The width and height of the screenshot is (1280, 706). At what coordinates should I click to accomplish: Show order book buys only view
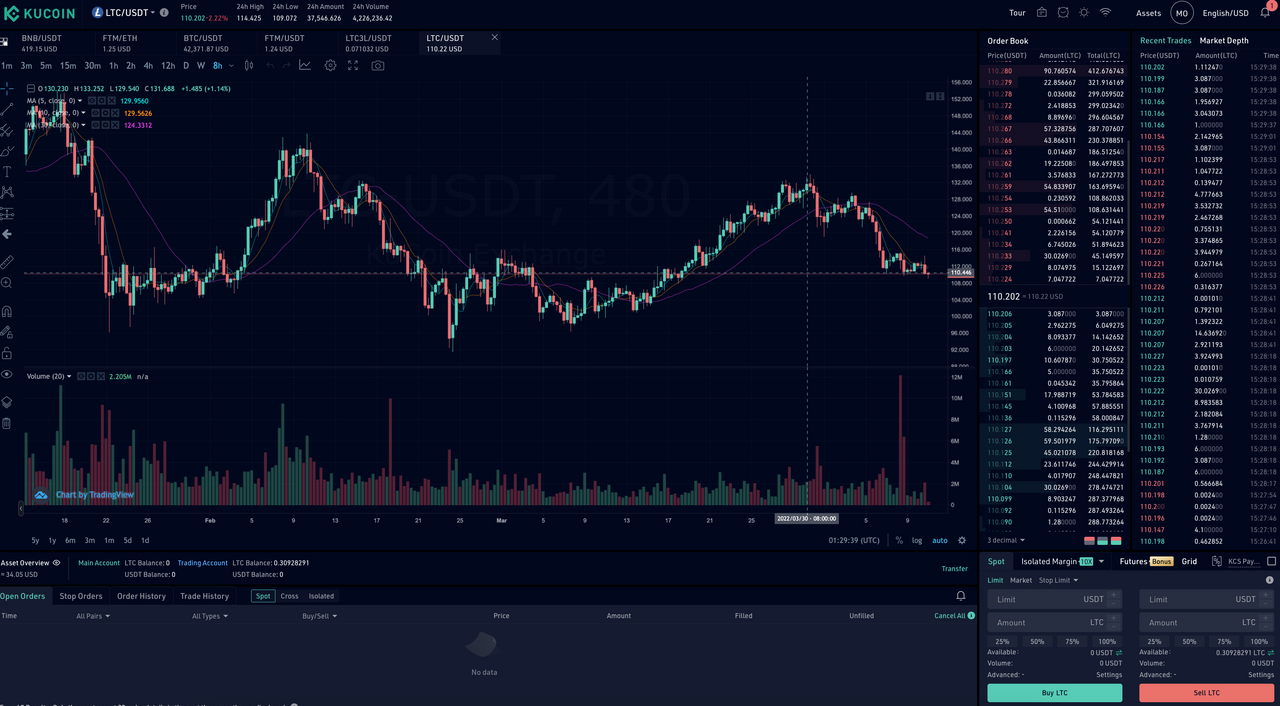point(1103,540)
